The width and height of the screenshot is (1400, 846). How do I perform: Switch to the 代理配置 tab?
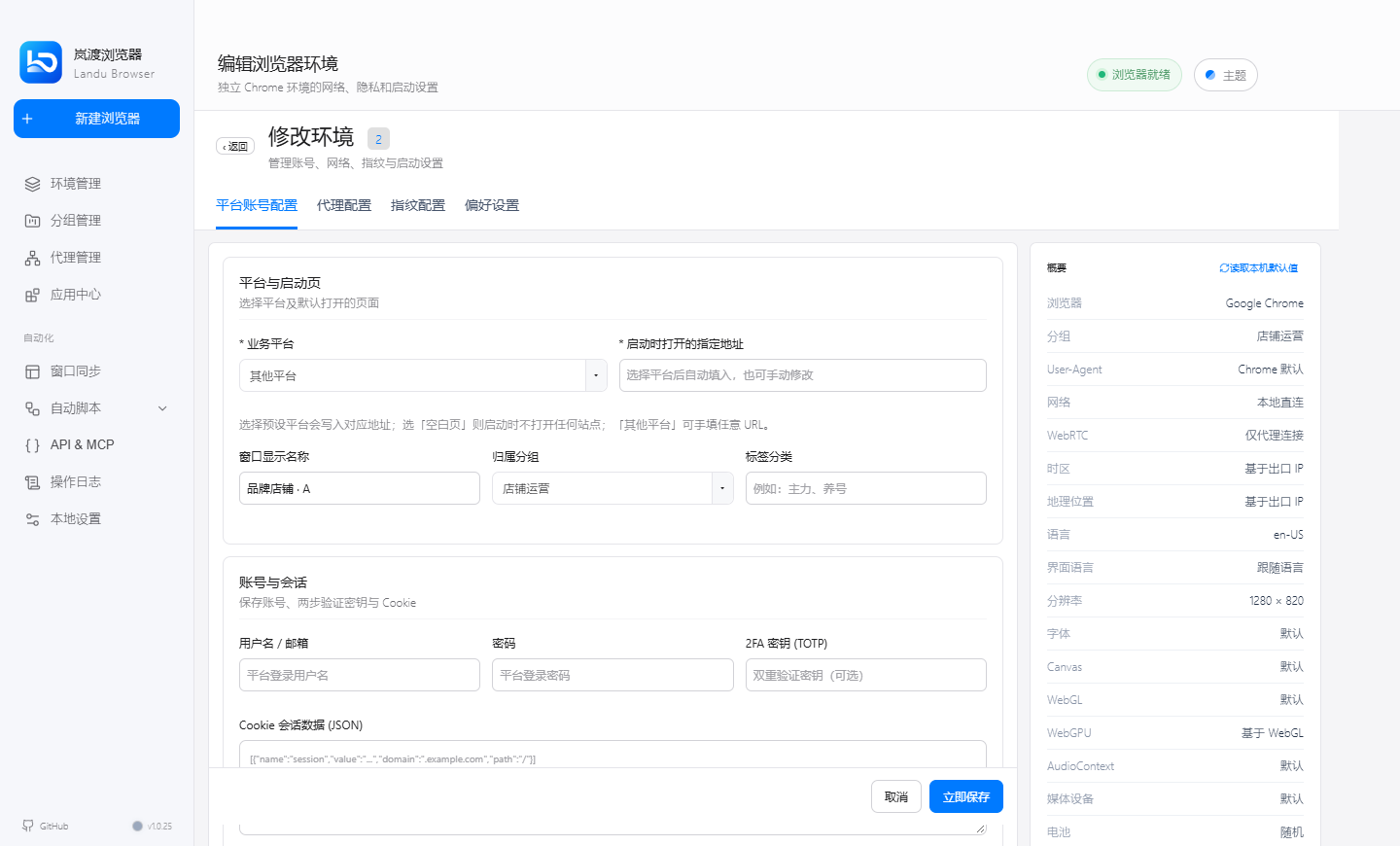(x=344, y=205)
